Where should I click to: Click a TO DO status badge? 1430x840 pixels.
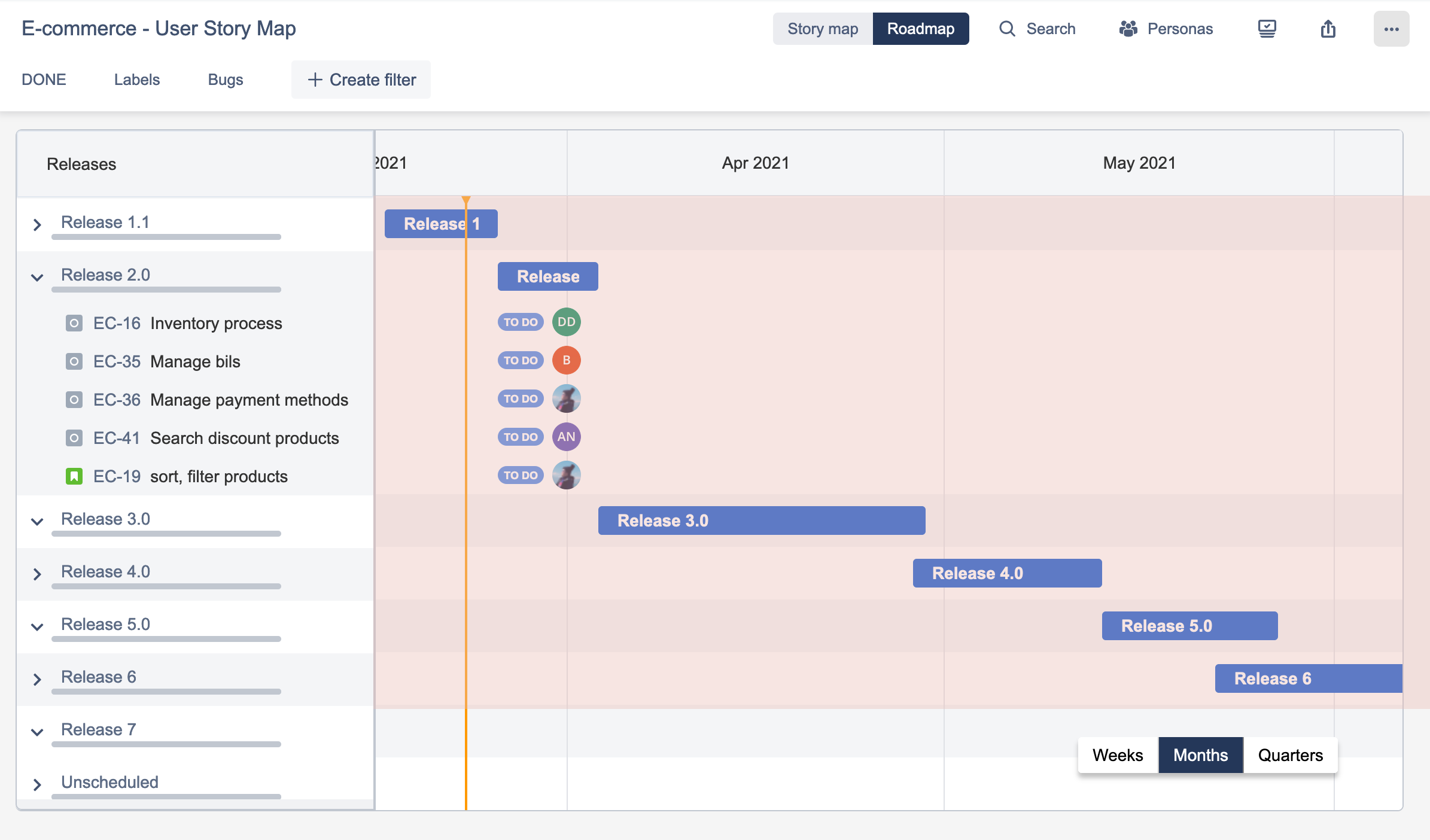coord(520,322)
